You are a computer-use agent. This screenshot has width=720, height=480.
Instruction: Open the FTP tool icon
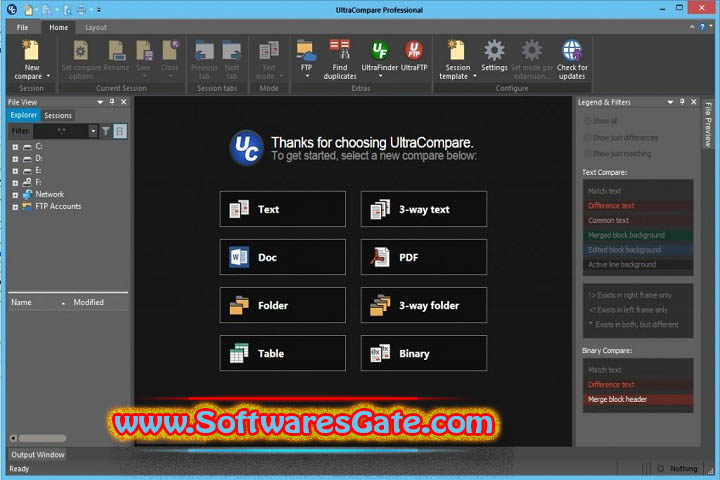tap(306, 51)
